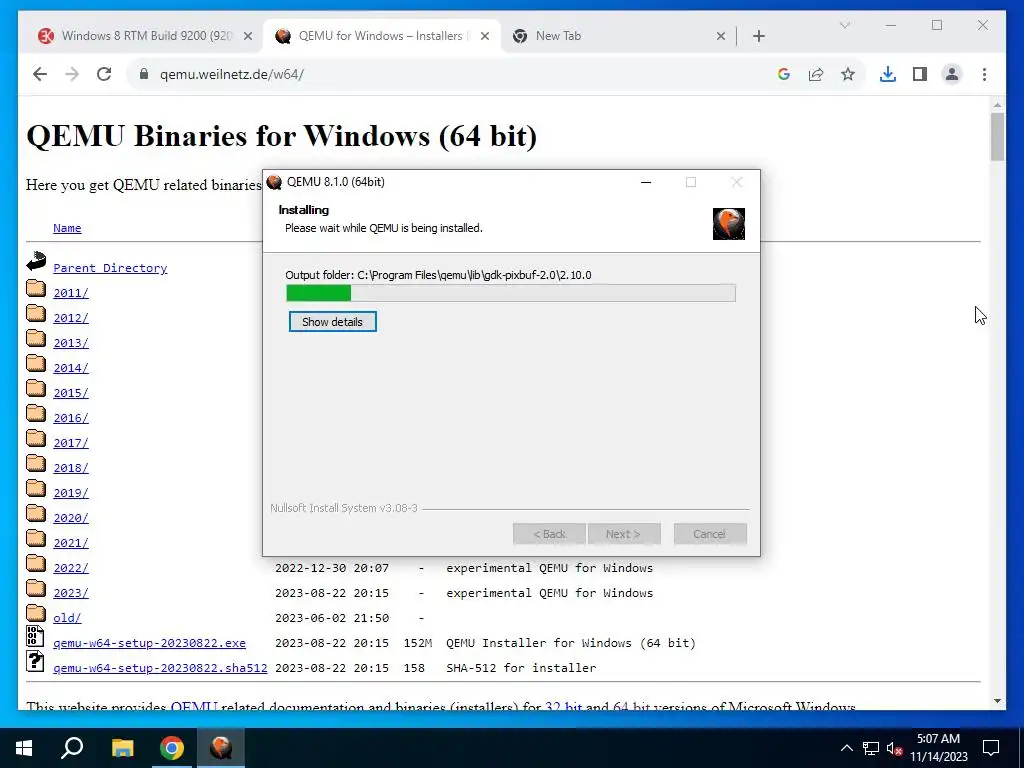
Task: Open the 2018/ folder link
Action: tap(71, 468)
